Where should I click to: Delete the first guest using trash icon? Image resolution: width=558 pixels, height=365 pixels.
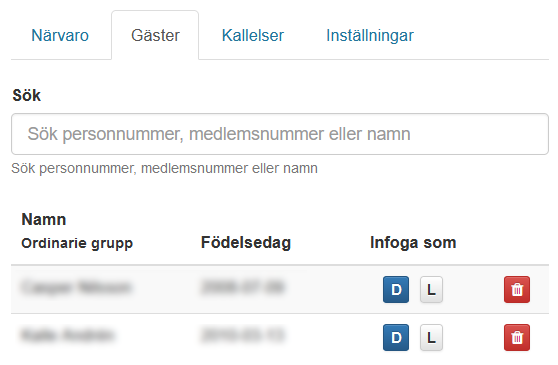[x=517, y=289]
